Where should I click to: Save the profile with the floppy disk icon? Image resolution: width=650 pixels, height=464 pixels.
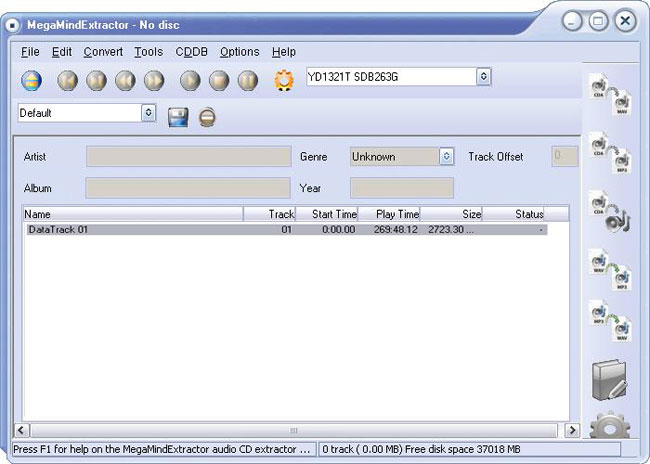point(179,117)
